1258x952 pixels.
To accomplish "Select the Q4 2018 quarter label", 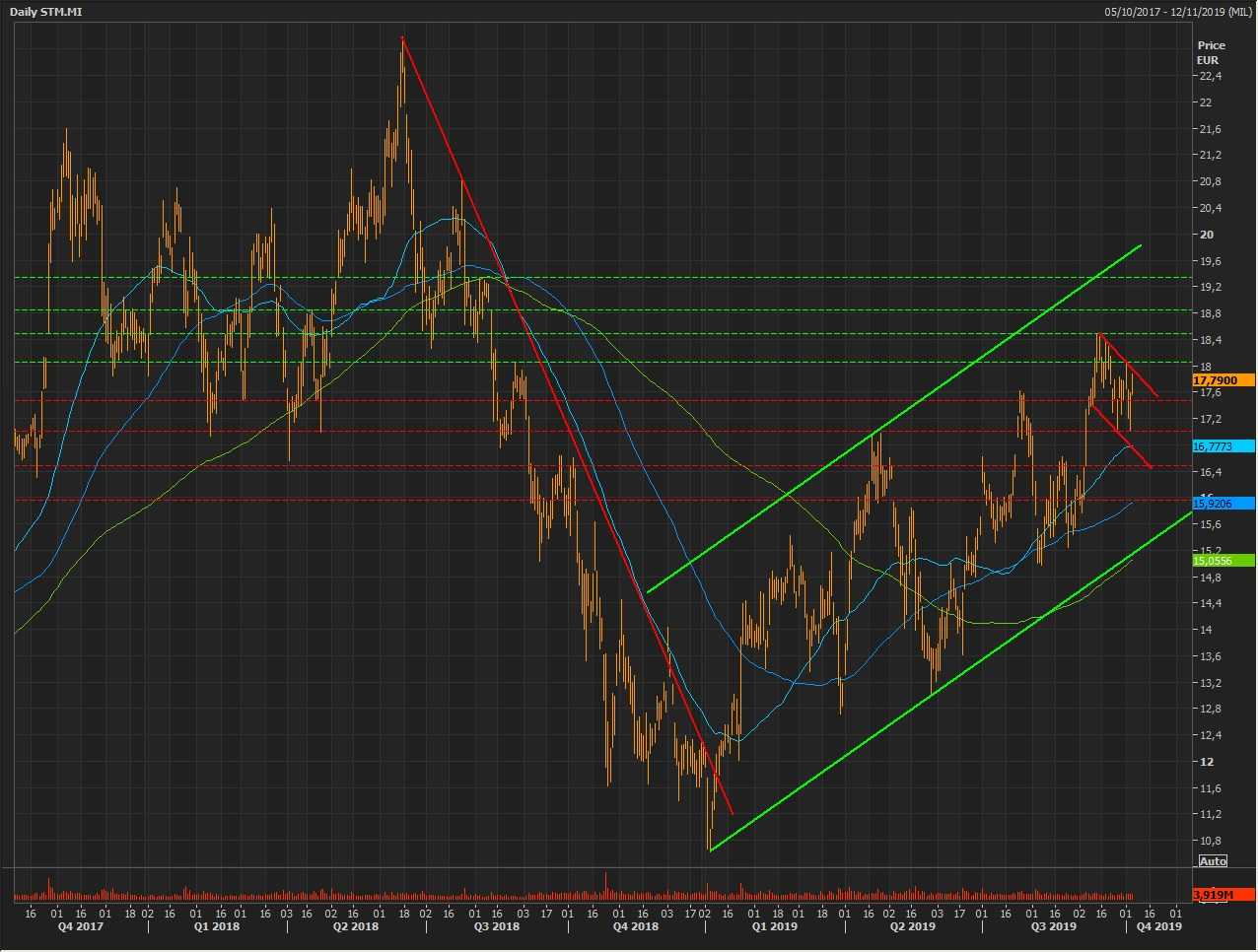I will [635, 926].
